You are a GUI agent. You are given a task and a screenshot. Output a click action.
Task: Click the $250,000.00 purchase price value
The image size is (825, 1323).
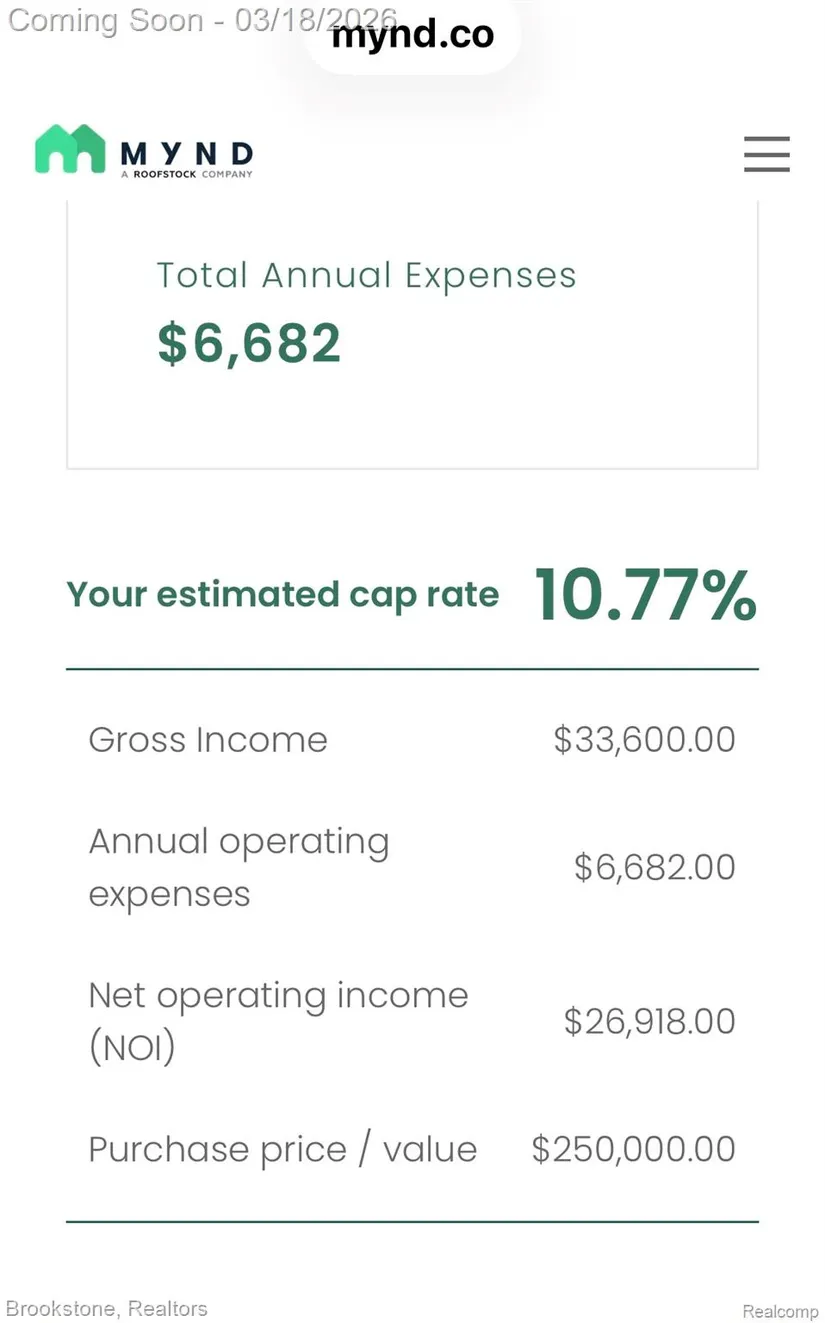(633, 1149)
